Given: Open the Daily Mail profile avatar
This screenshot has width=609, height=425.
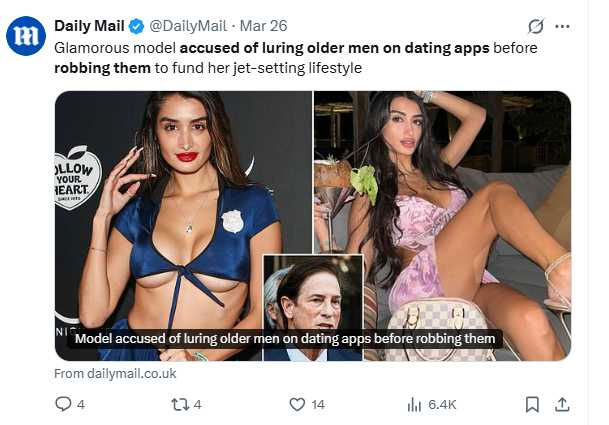Looking at the screenshot, I should click(25, 36).
